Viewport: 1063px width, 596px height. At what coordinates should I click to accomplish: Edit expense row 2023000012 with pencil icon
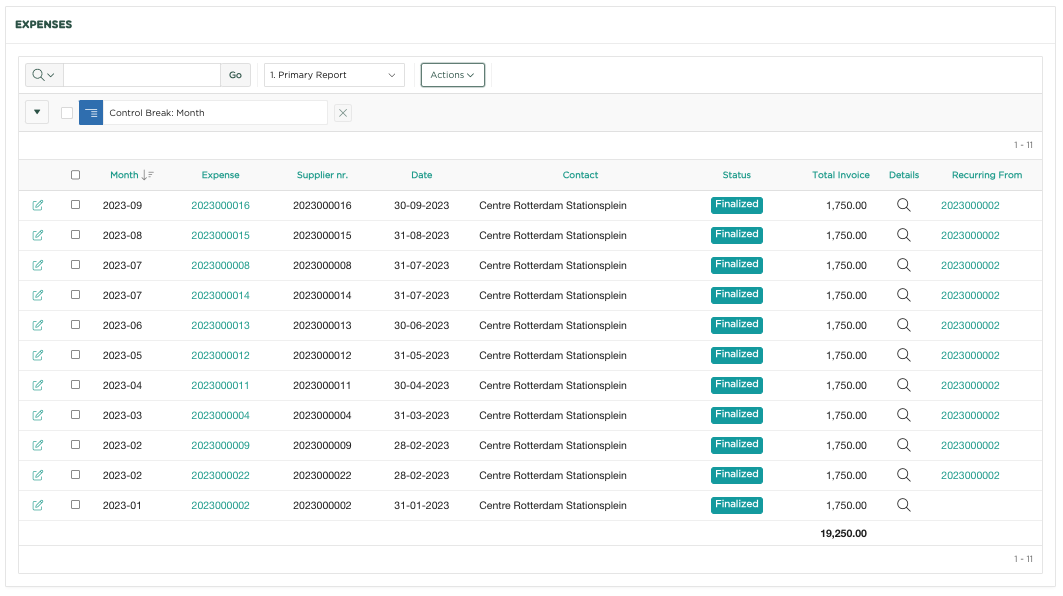38,355
